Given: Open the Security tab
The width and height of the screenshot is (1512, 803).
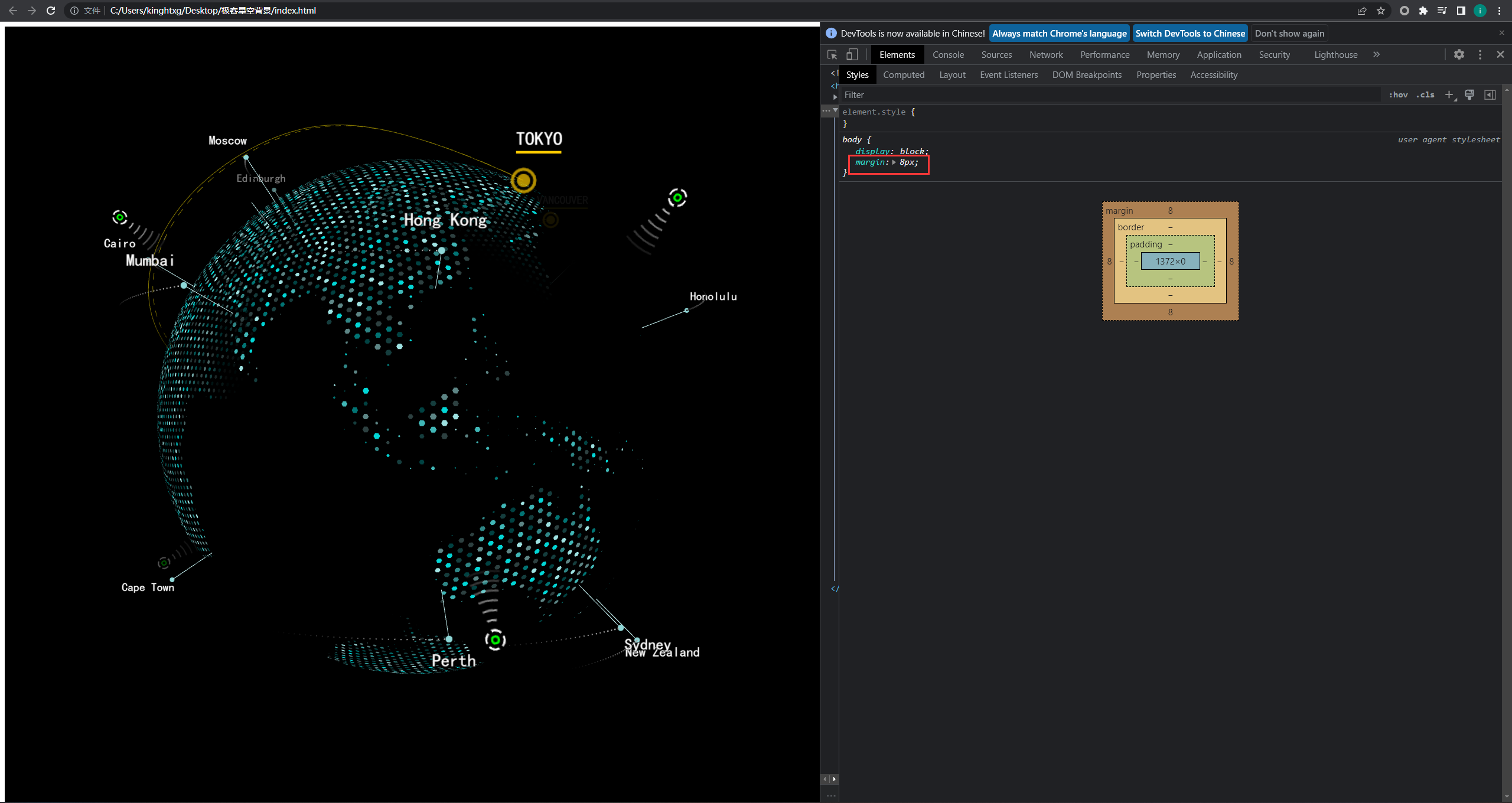Looking at the screenshot, I should [x=1274, y=55].
